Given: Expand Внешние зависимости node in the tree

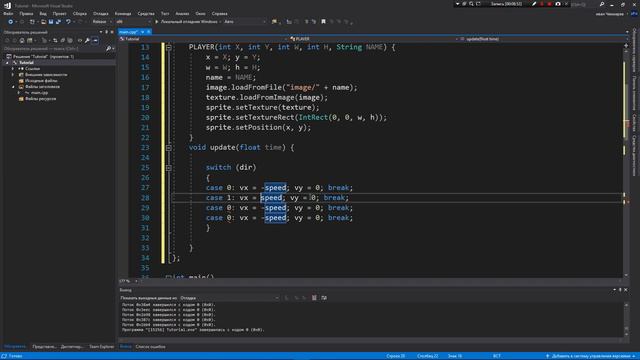Looking at the screenshot, I should pyautogui.click(x=13, y=75).
